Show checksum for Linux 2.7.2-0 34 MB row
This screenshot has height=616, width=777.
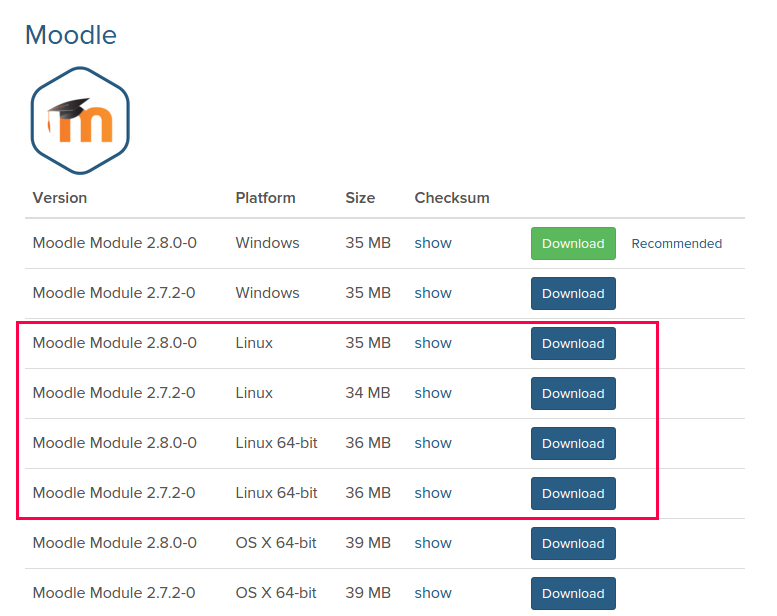point(433,393)
